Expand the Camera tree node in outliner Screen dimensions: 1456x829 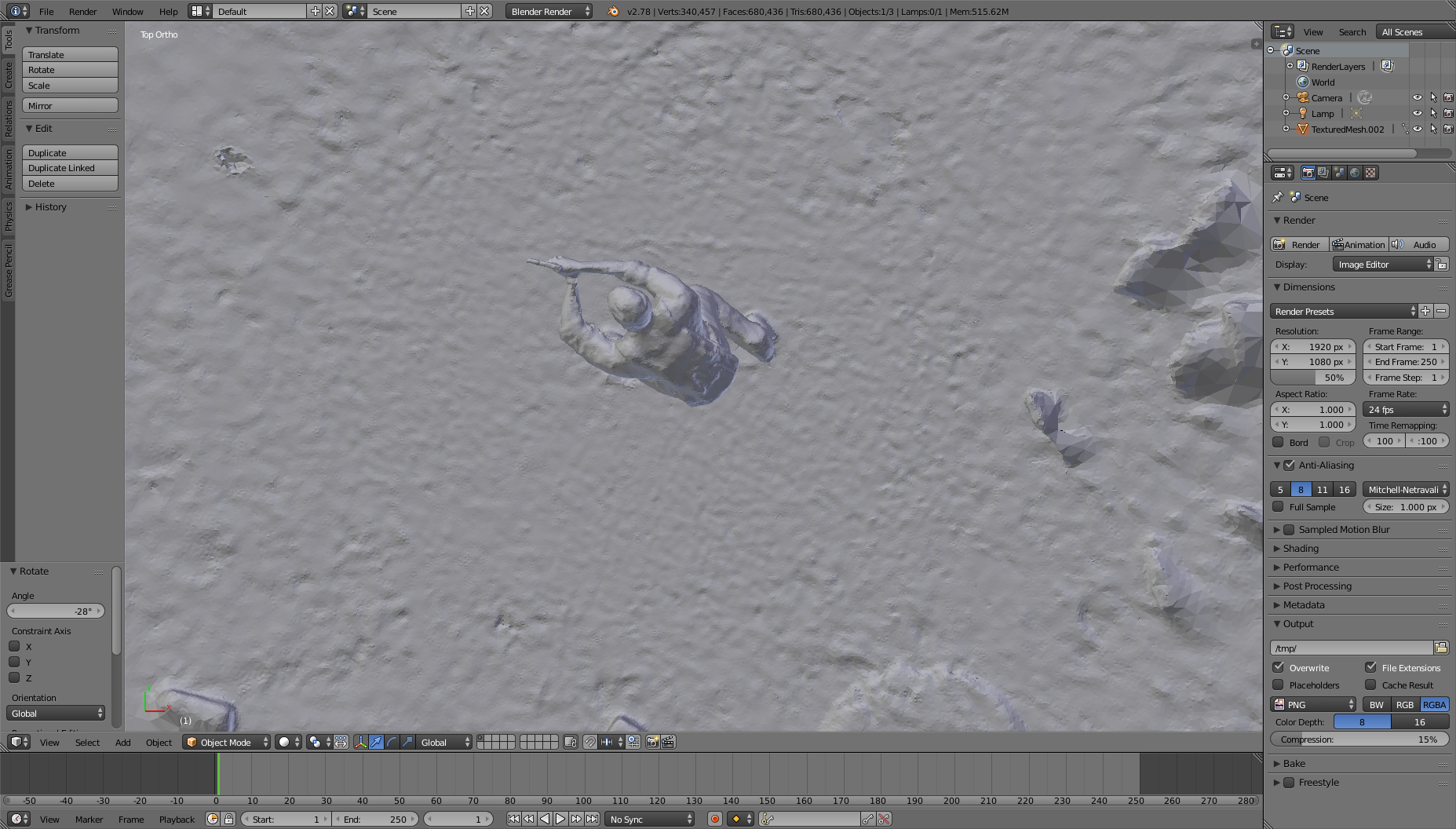[1286, 98]
